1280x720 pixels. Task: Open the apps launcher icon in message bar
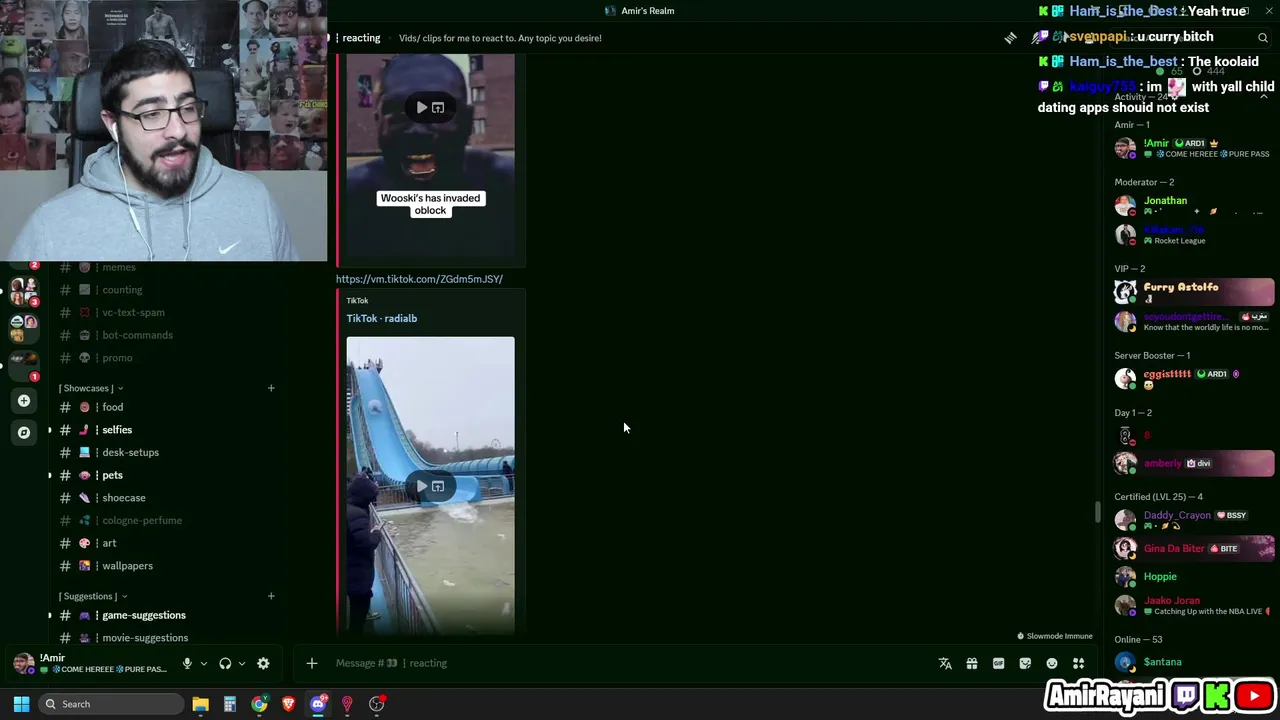click(1078, 663)
